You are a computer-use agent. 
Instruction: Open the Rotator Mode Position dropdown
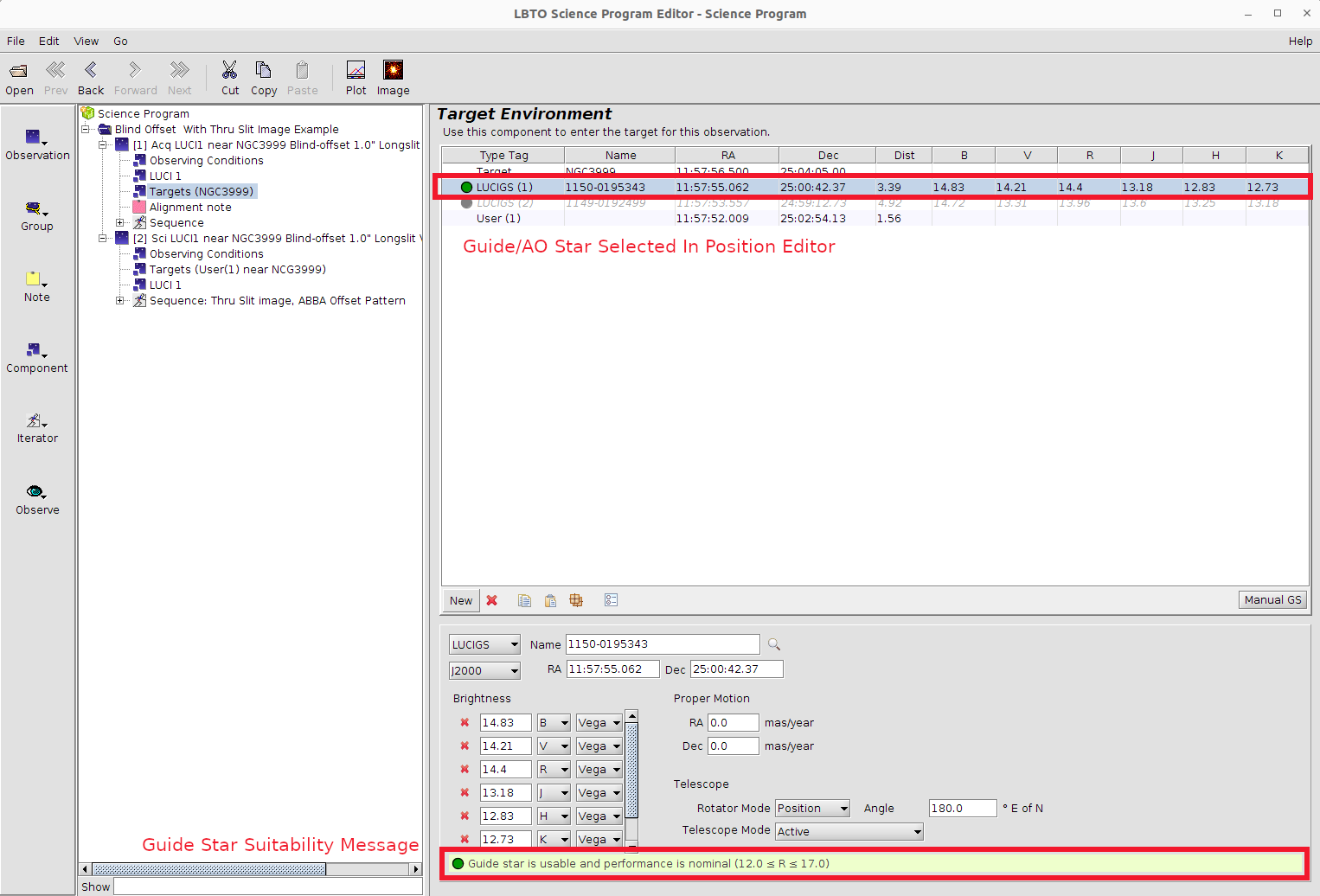812,809
